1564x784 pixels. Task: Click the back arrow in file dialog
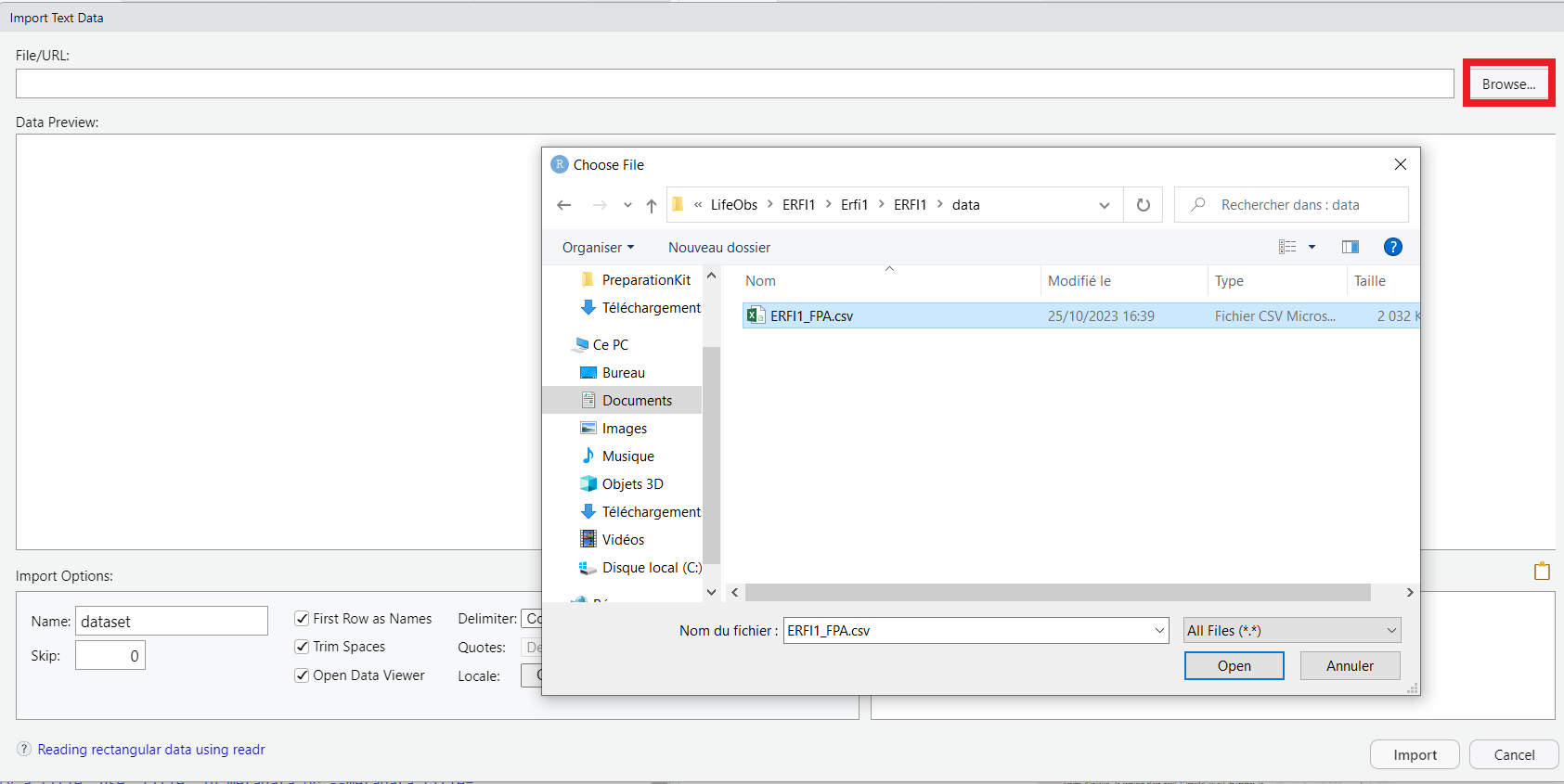pos(564,205)
